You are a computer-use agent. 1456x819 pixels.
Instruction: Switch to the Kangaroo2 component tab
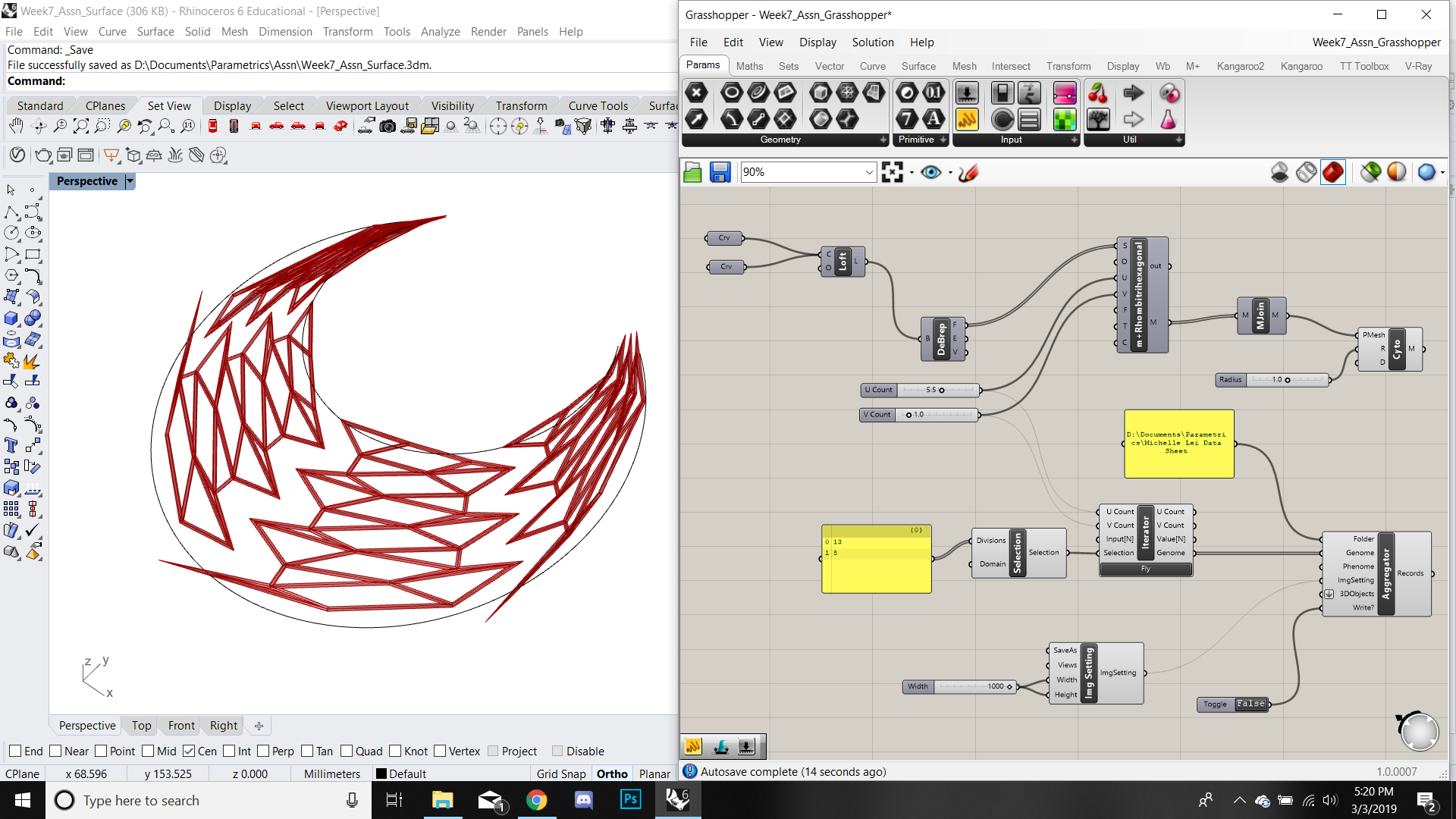1240,66
